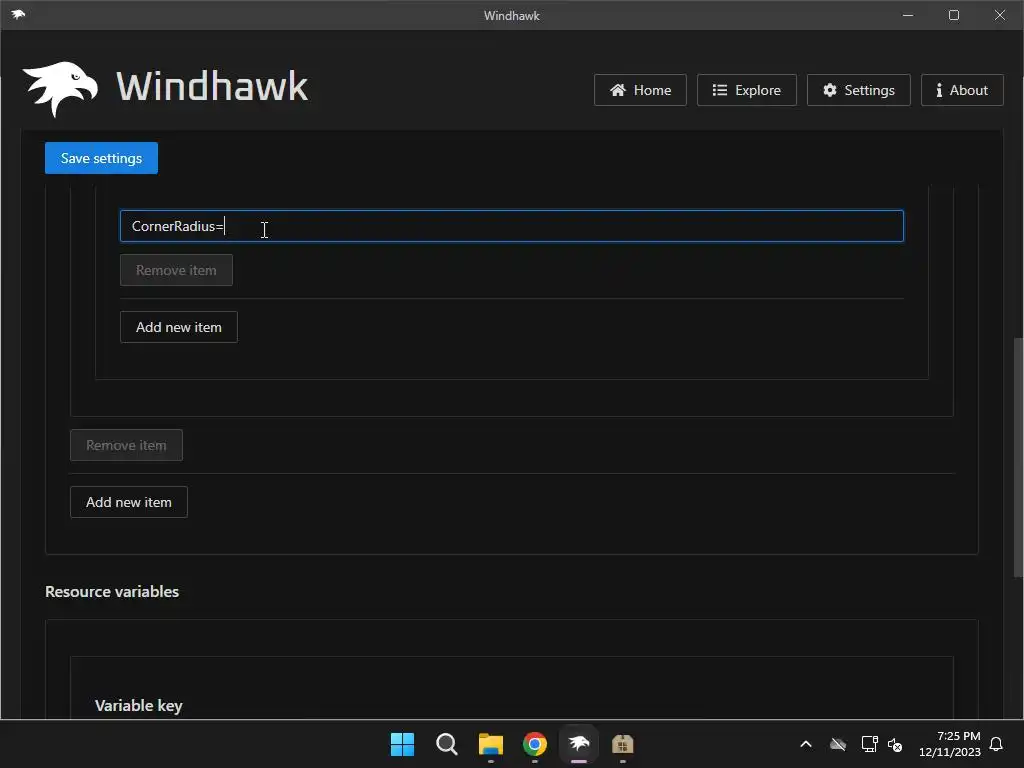1024x768 pixels.
Task: Show hidden system tray icons
Action: [x=806, y=744]
